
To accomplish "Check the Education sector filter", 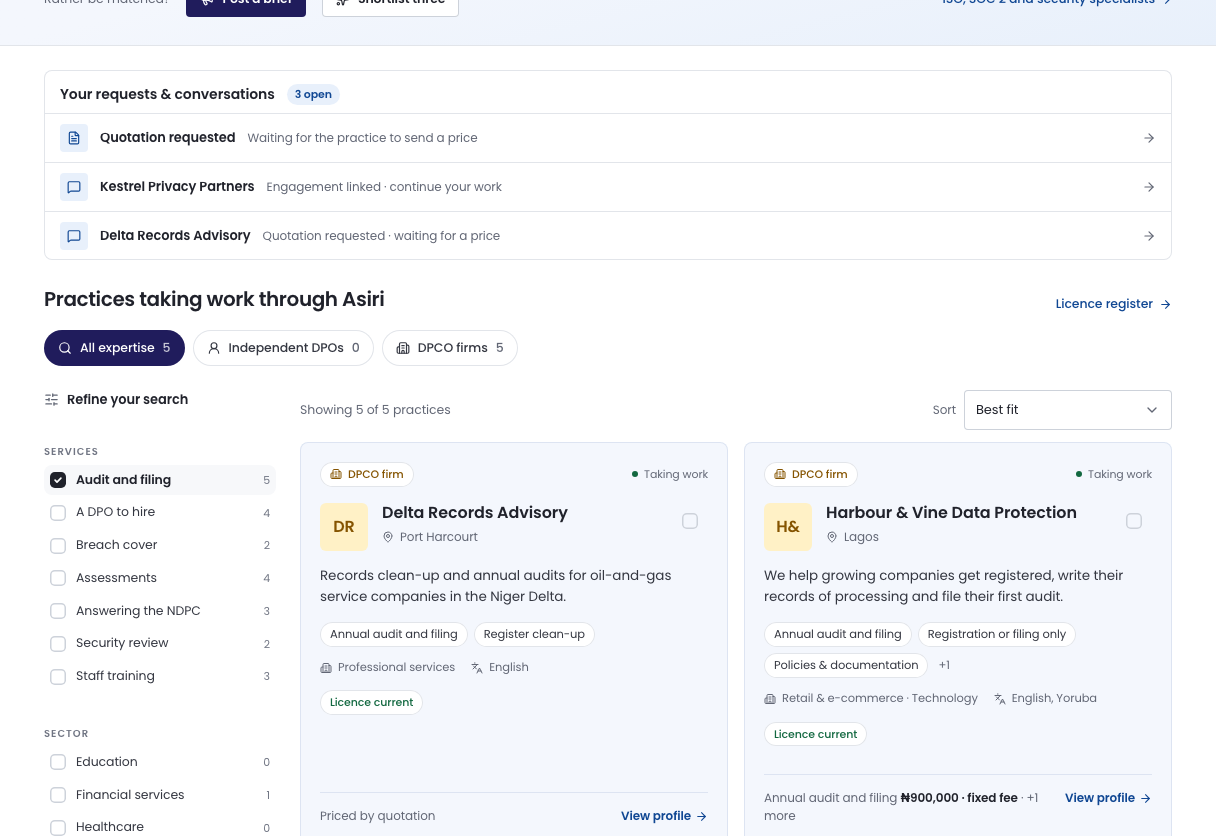I will [x=58, y=762].
